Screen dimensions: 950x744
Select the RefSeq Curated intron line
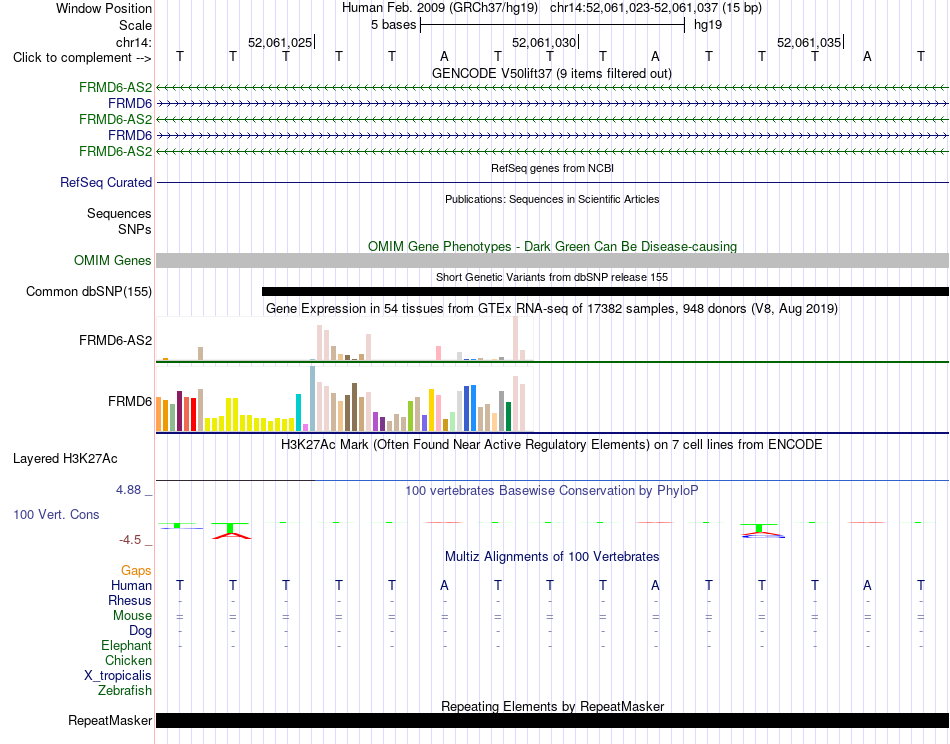pyautogui.click(x=552, y=182)
